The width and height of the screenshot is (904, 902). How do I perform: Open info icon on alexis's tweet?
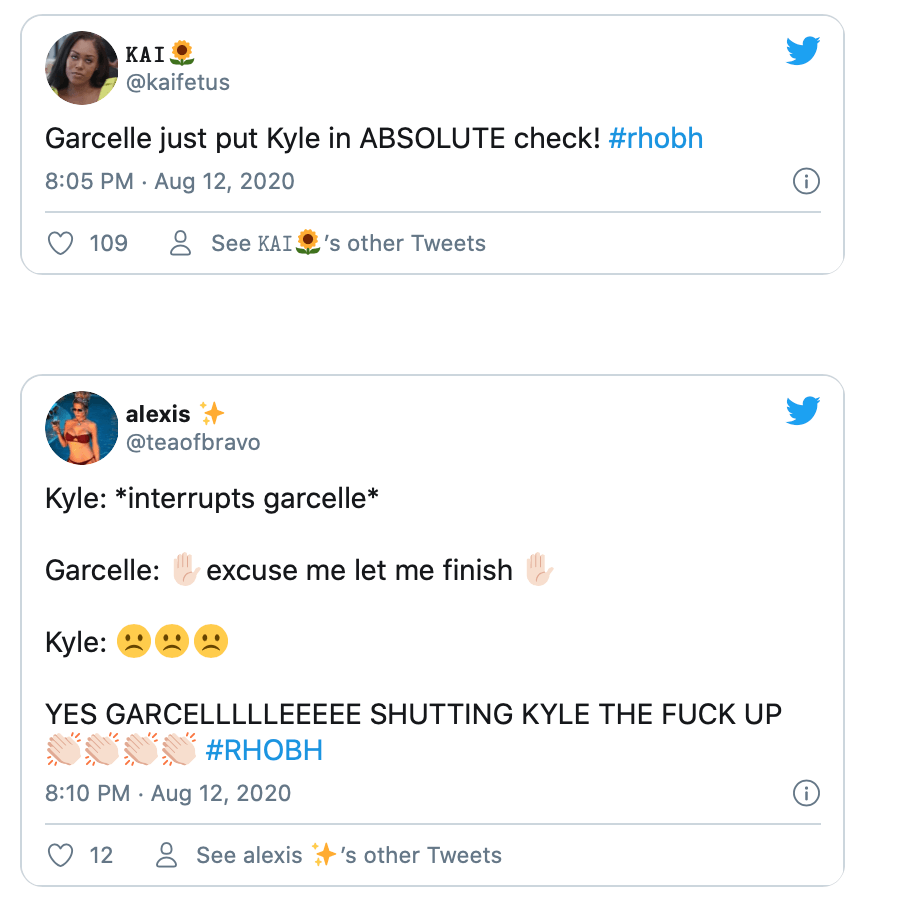pos(805,793)
